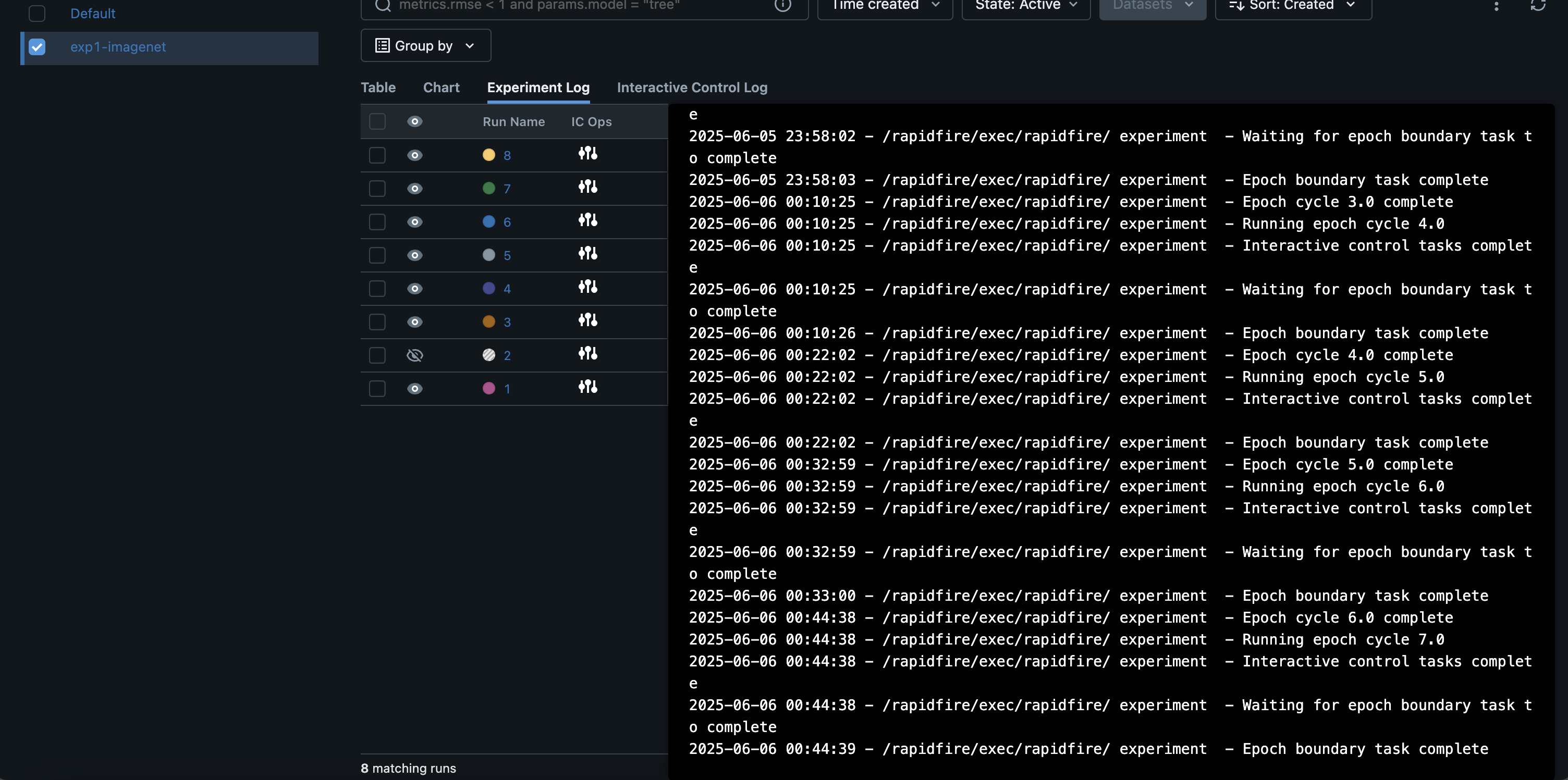1568x780 pixels.
Task: Open run 7 link
Action: 507,189
